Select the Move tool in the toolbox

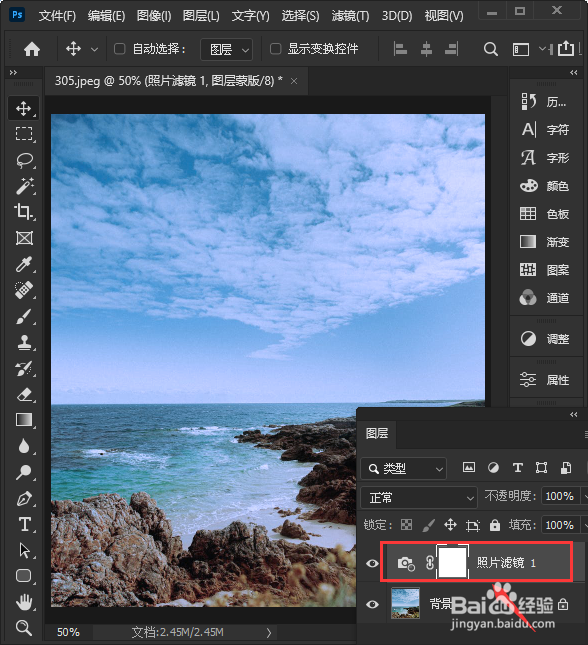pos(23,109)
